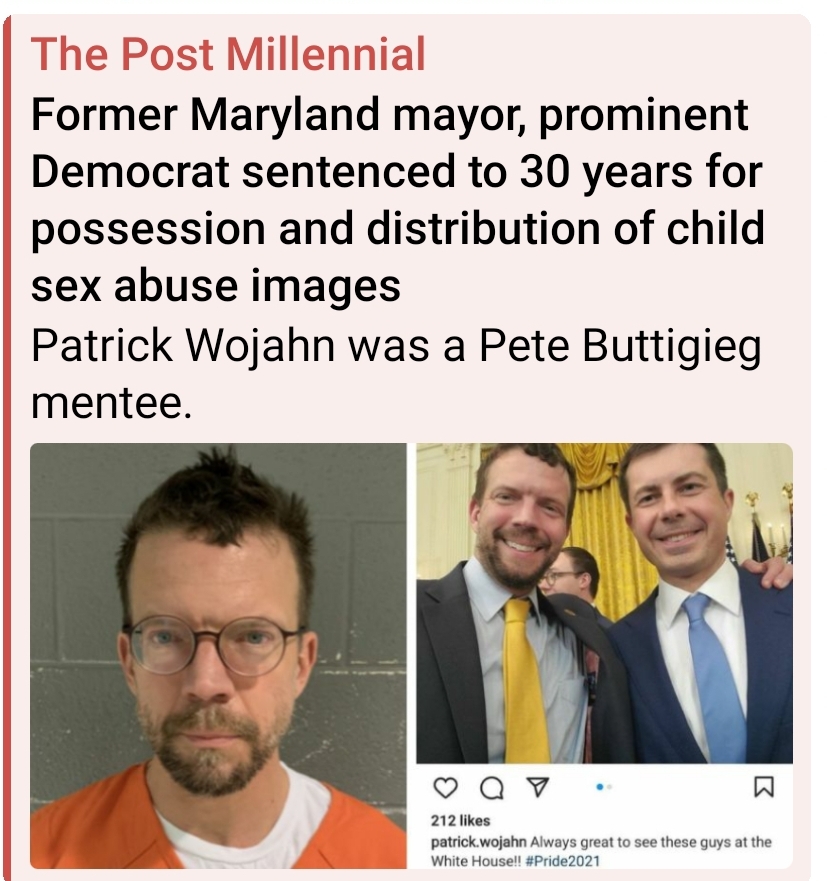Tap the heart like icon
Screen dimensions: 827x881
tap(446, 788)
